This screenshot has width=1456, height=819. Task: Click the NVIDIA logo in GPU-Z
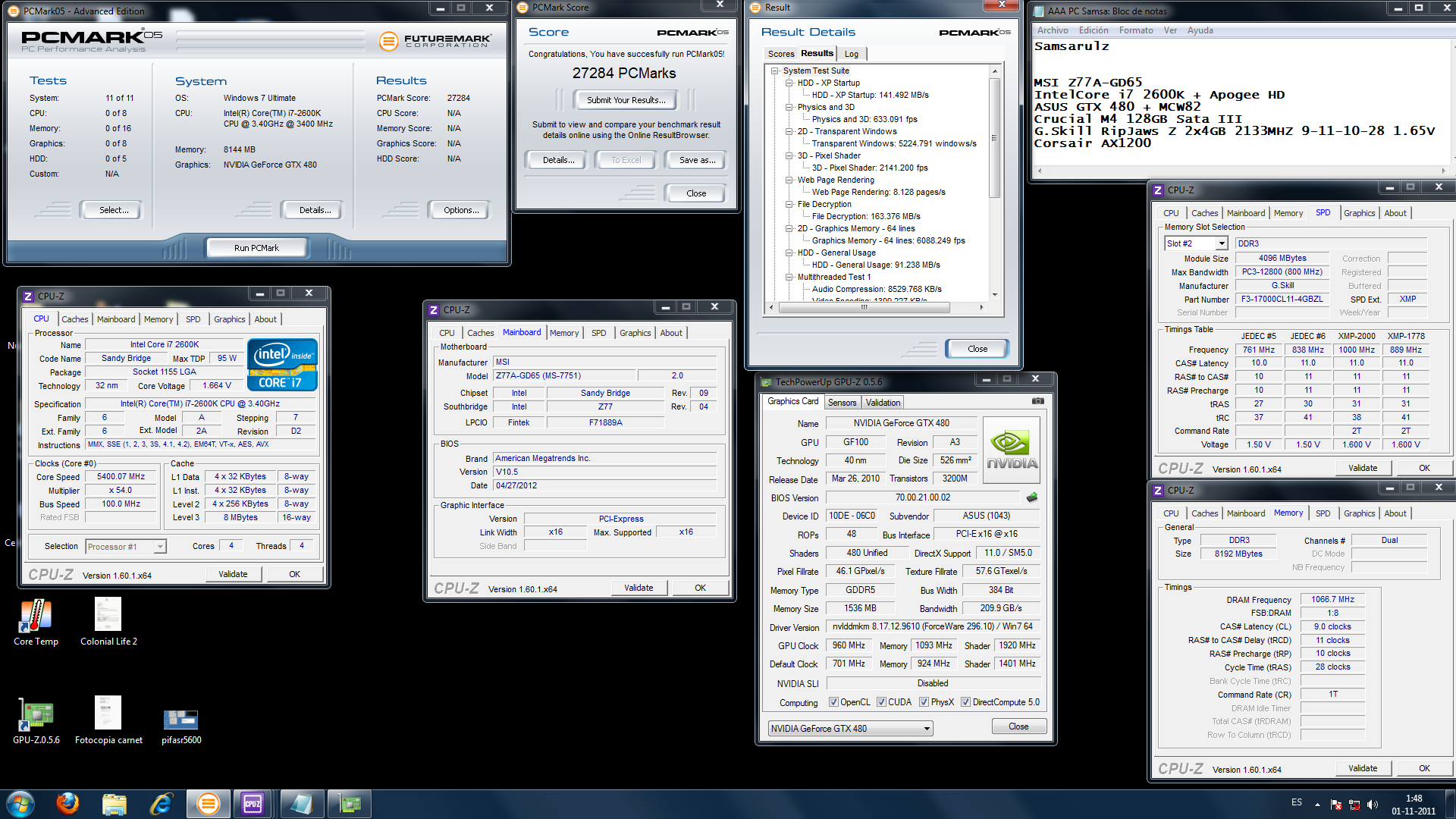click(1012, 450)
